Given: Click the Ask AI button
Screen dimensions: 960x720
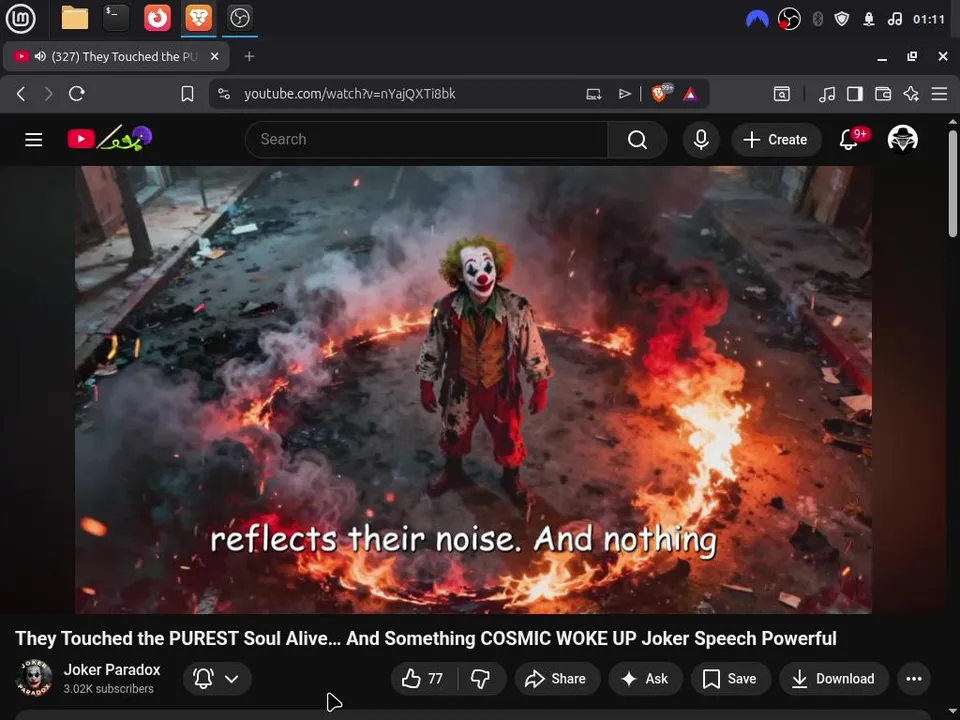Looking at the screenshot, I should click(x=645, y=678).
